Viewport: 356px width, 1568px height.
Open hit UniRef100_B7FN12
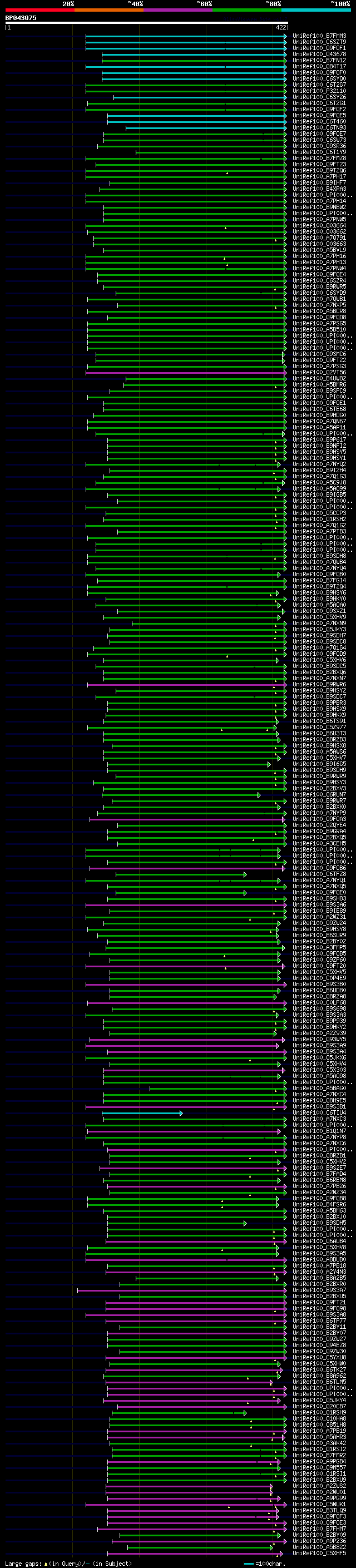(x=319, y=60)
